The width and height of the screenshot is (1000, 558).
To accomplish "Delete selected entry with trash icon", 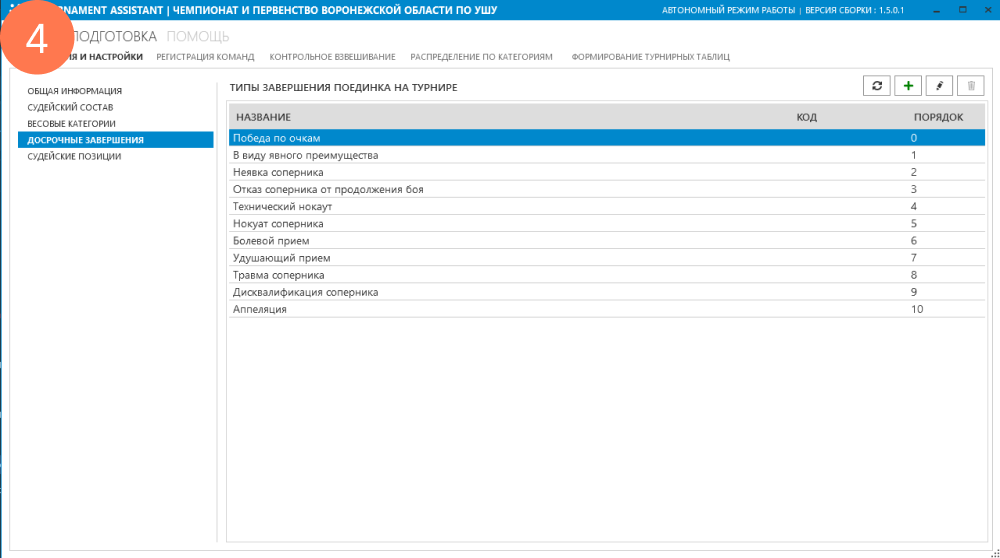I will [x=971, y=85].
